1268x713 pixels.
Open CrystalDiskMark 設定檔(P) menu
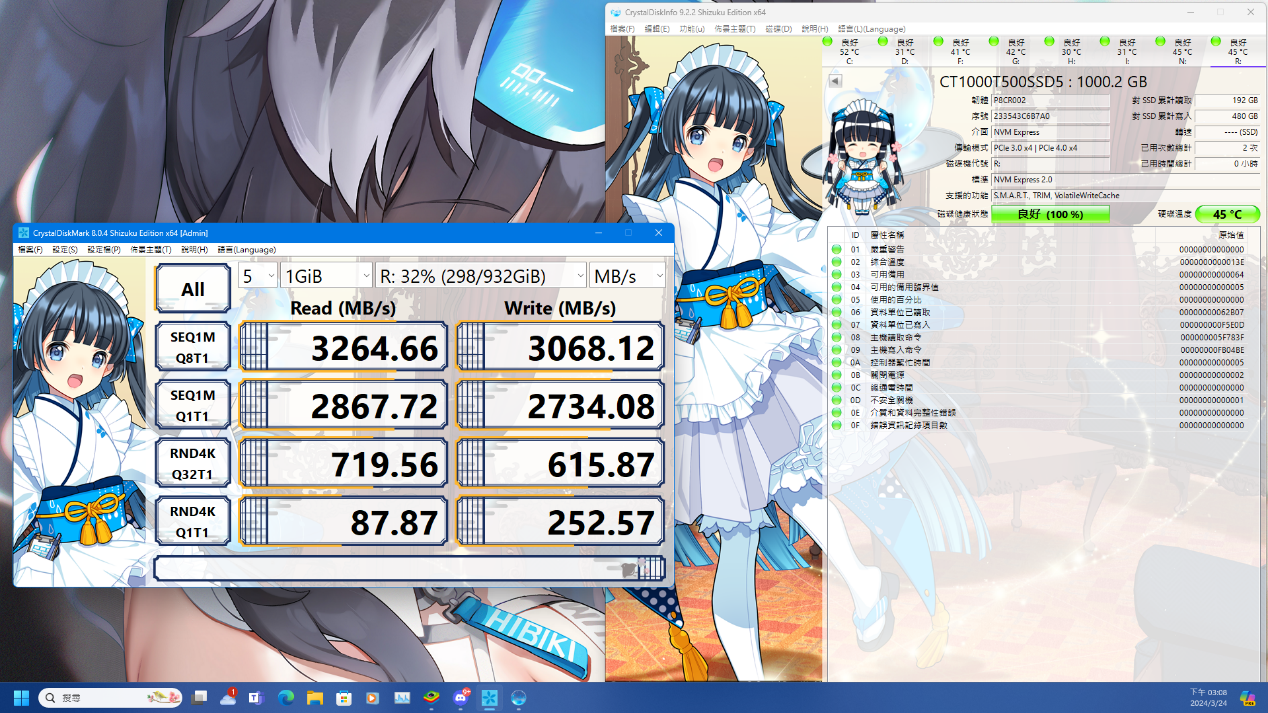tap(104, 249)
